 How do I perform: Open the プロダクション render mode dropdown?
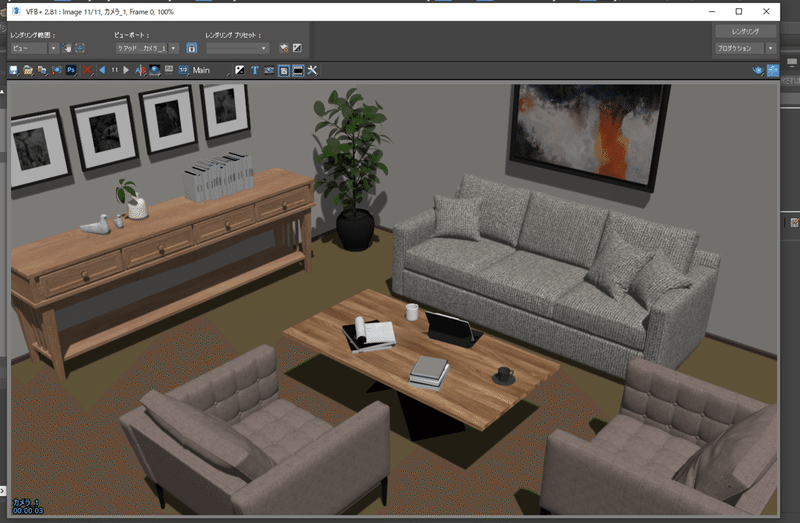(745, 48)
